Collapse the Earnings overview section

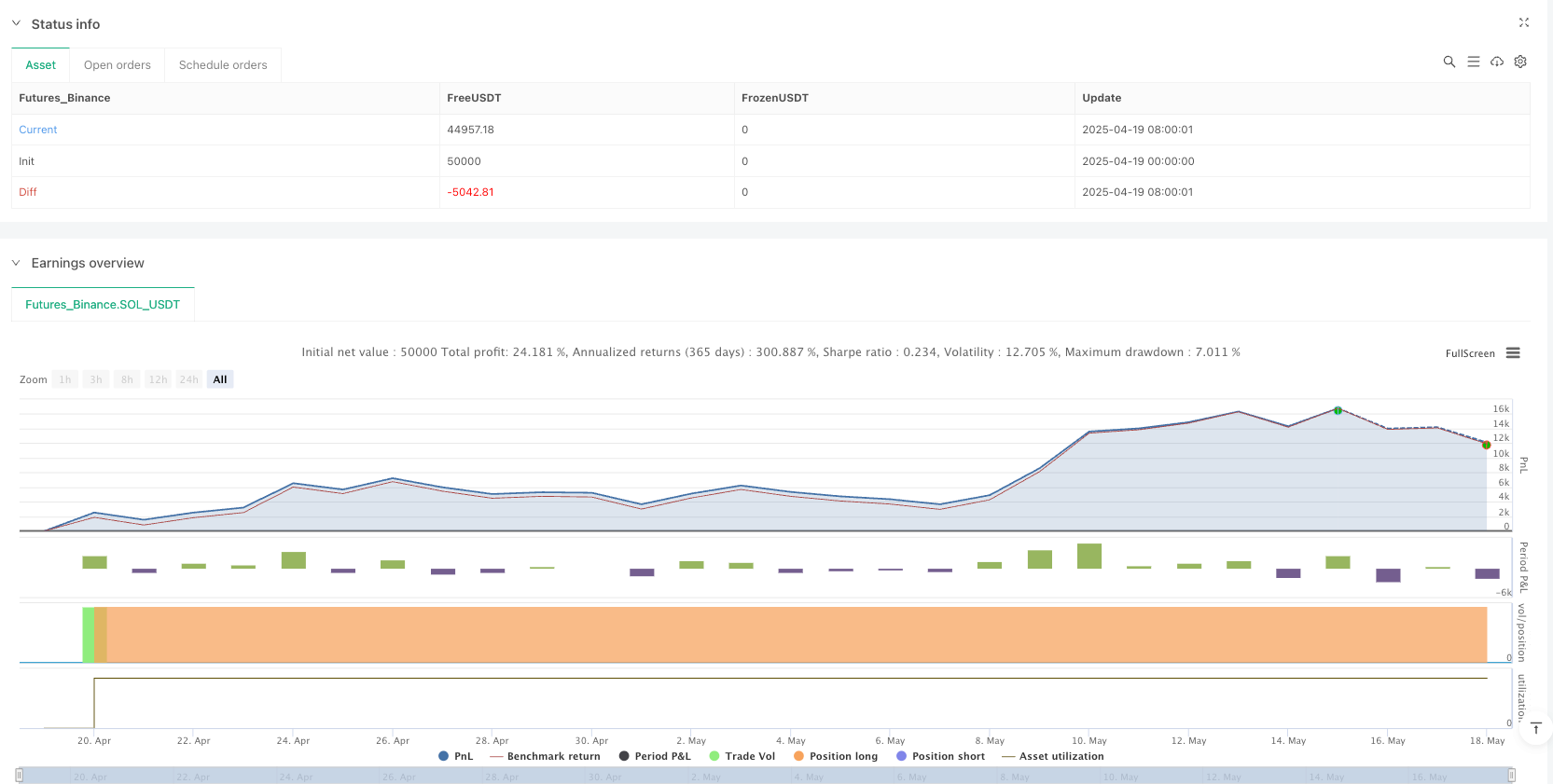tap(16, 263)
